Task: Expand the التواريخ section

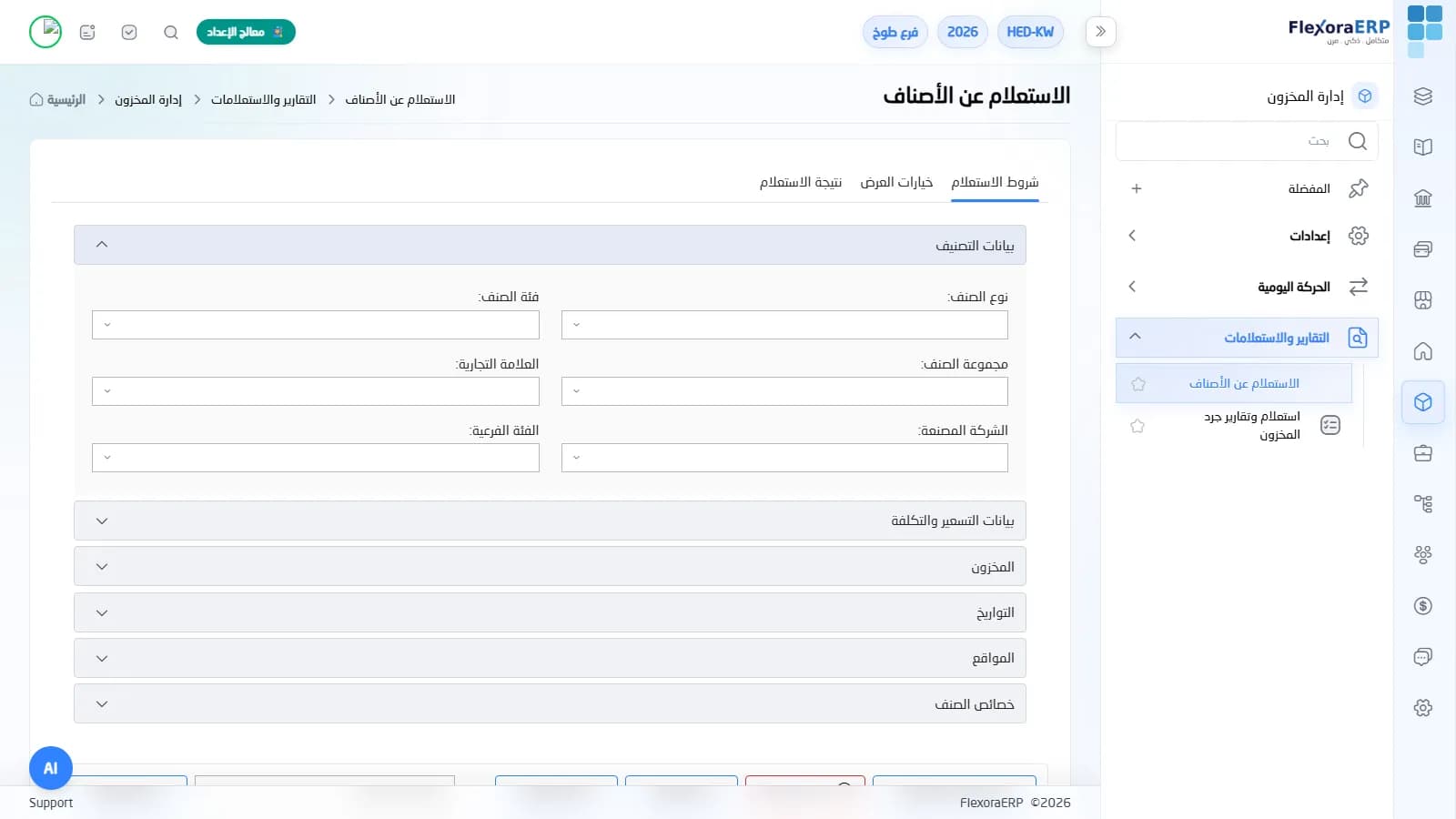Action: [550, 612]
